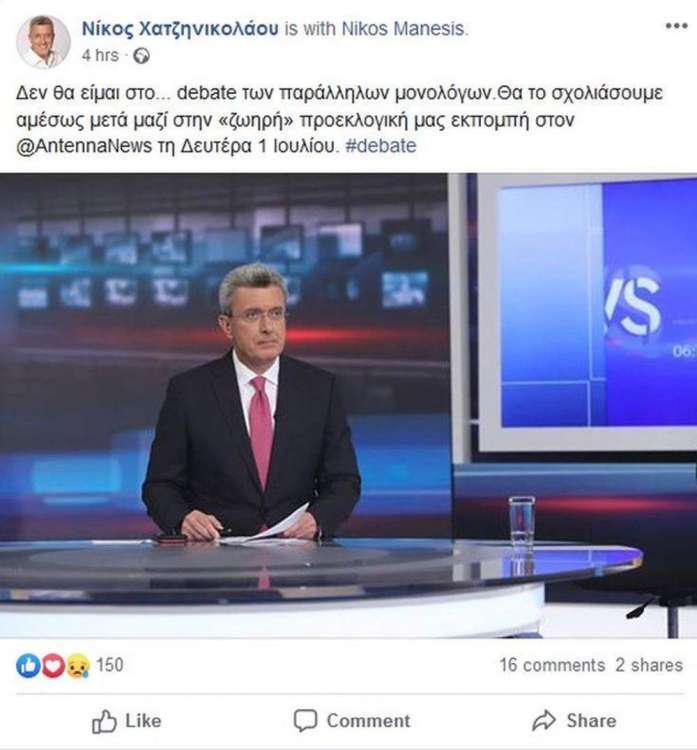
Task: Open the three-dot post options menu
Action: 676,26
